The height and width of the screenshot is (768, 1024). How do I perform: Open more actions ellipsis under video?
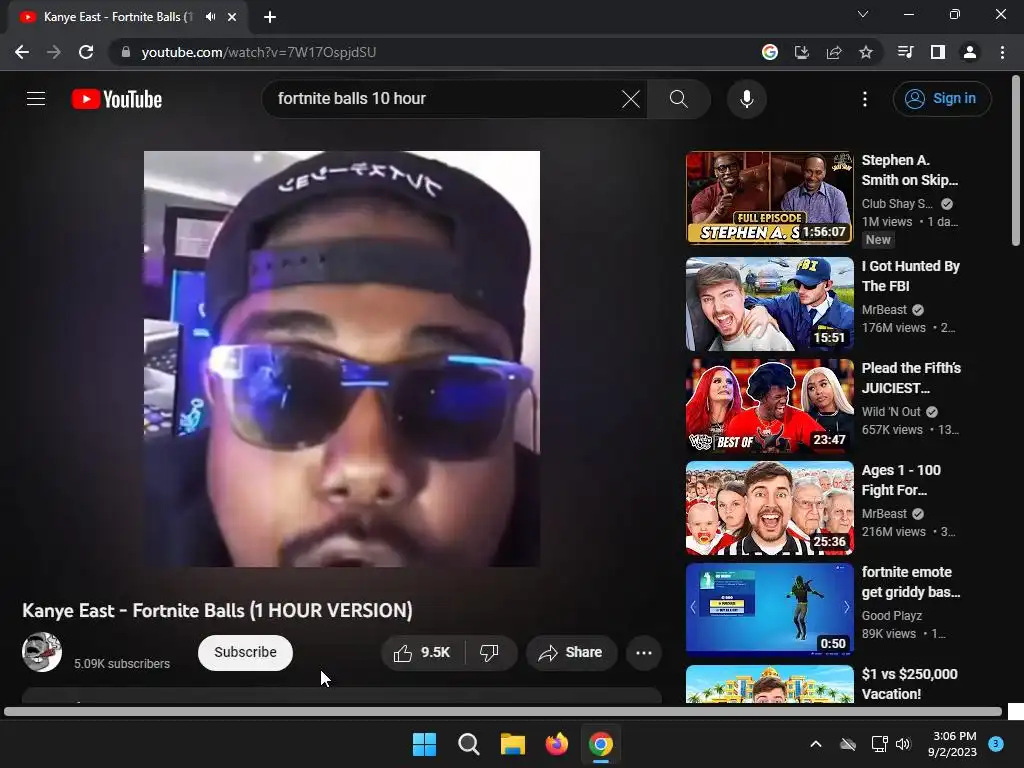(x=644, y=652)
